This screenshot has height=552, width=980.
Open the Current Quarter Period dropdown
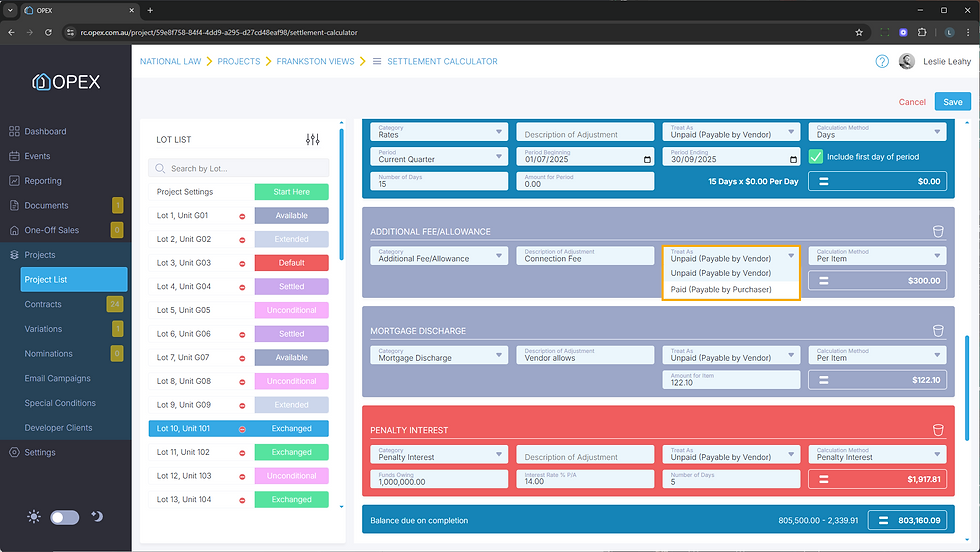pyautogui.click(x=439, y=156)
